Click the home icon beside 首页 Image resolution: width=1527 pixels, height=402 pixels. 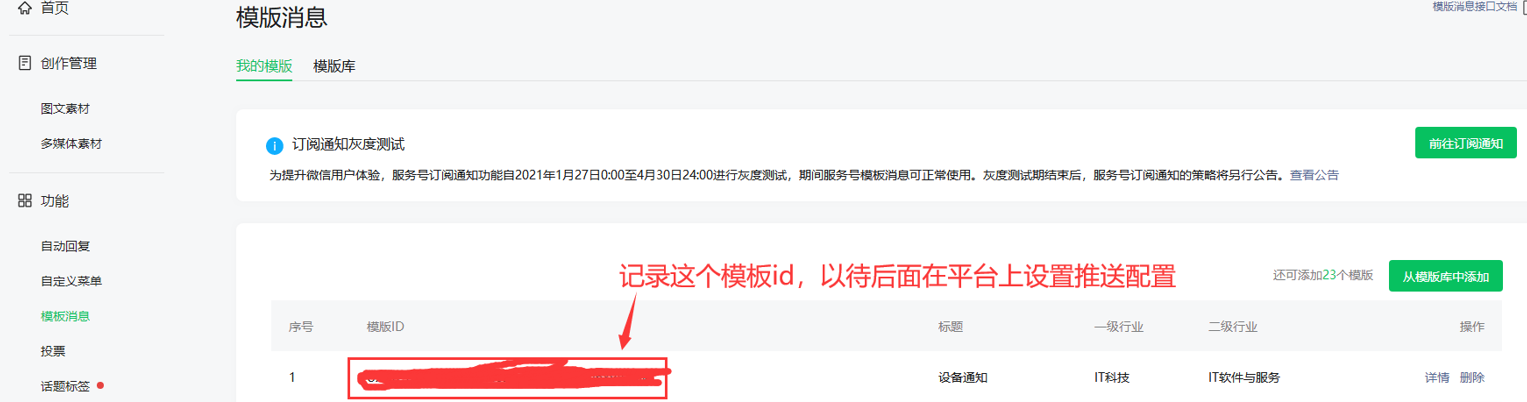25,7
